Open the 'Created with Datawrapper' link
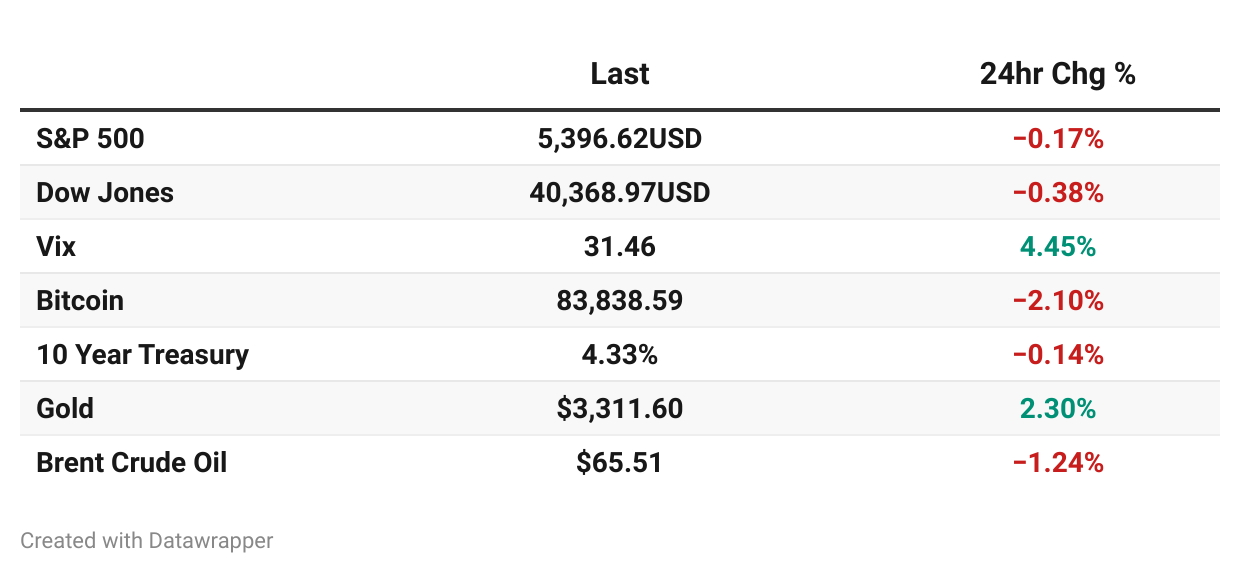Screen dimensions: 1240x574 click(x=147, y=541)
